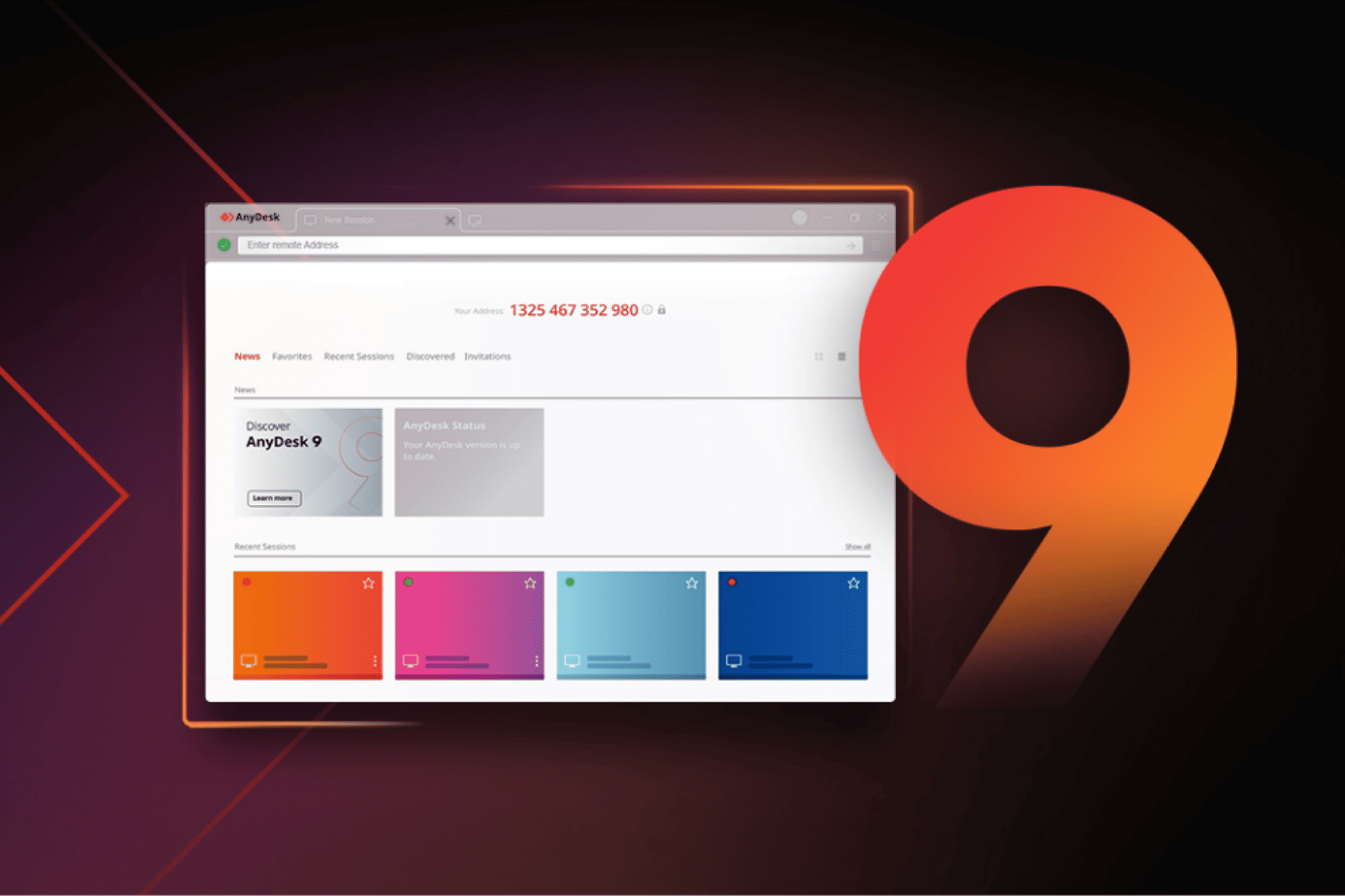Screen dimensions: 1345x896
Task: Open the AnyDesk Status card
Action: pyautogui.click(x=469, y=463)
